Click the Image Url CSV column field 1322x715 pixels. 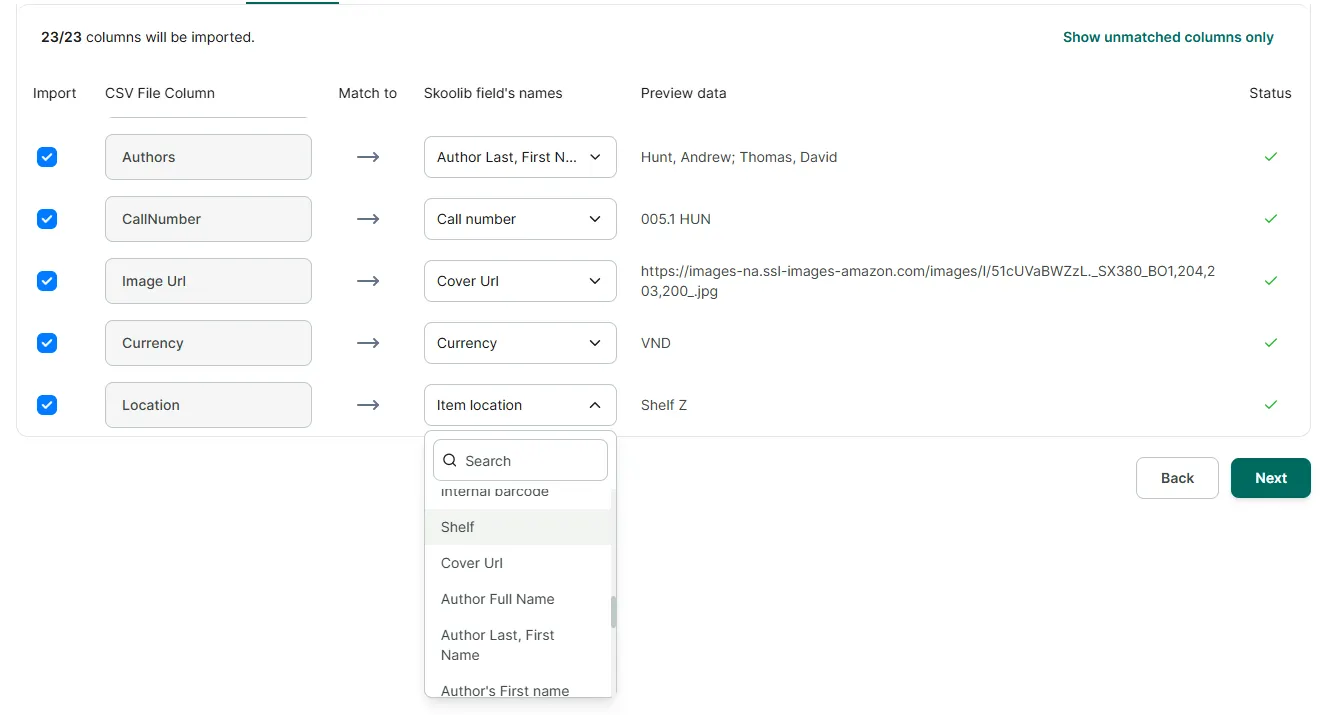tap(208, 281)
